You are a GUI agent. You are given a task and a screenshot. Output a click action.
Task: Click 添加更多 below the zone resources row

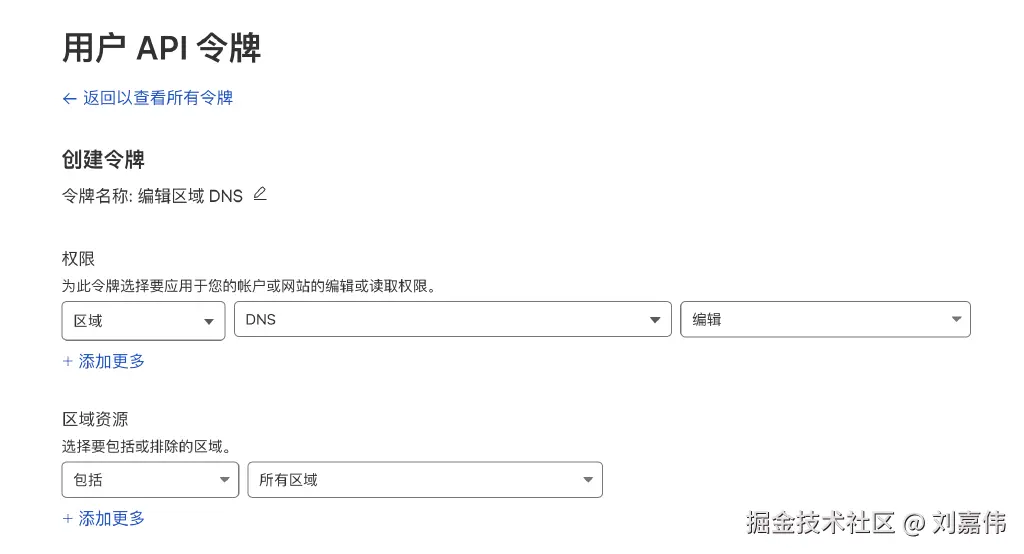pyautogui.click(x=112, y=519)
